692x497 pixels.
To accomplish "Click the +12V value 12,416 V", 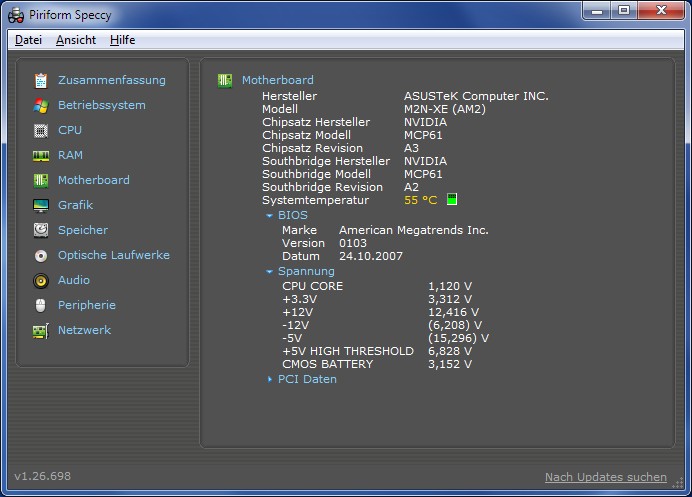I will click(x=453, y=313).
